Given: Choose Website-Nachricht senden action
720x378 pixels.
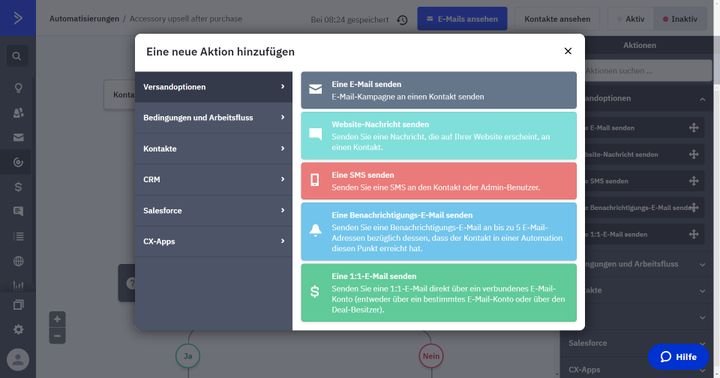Looking at the screenshot, I should [x=439, y=135].
